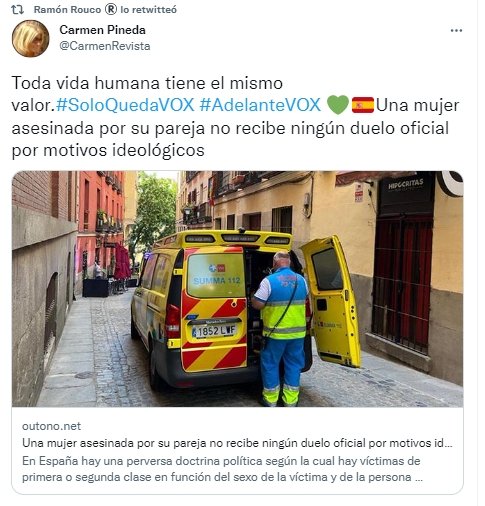
Task: Click the registered symbol next to Ramón Rouco
Action: [111, 10]
